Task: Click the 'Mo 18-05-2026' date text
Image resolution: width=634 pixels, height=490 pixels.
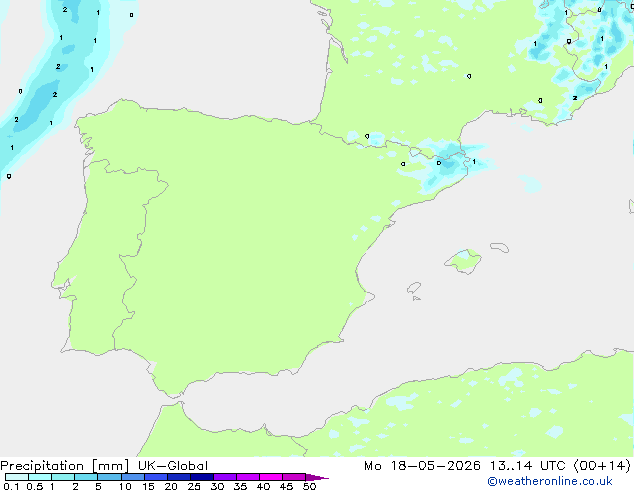Action: click(423, 466)
